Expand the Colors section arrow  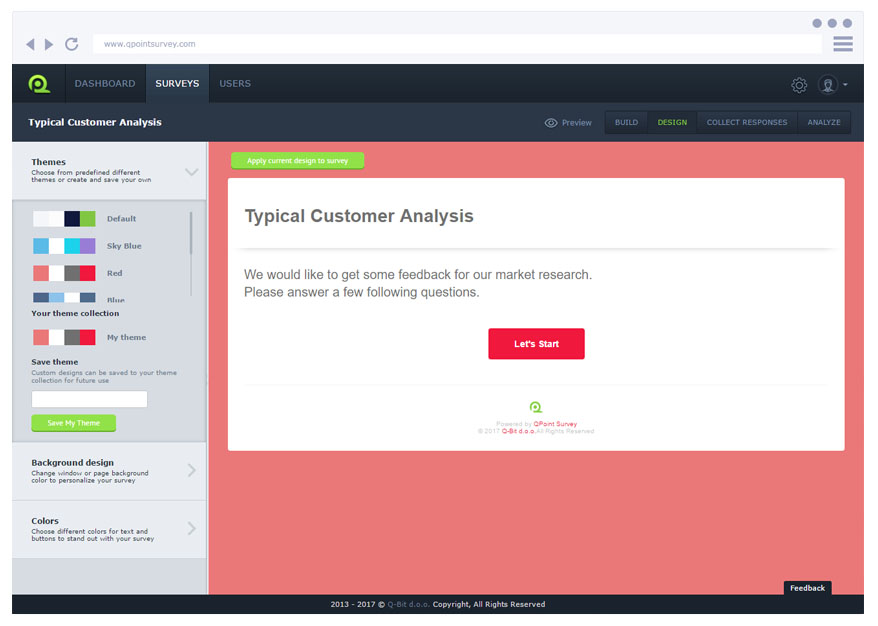[192, 528]
